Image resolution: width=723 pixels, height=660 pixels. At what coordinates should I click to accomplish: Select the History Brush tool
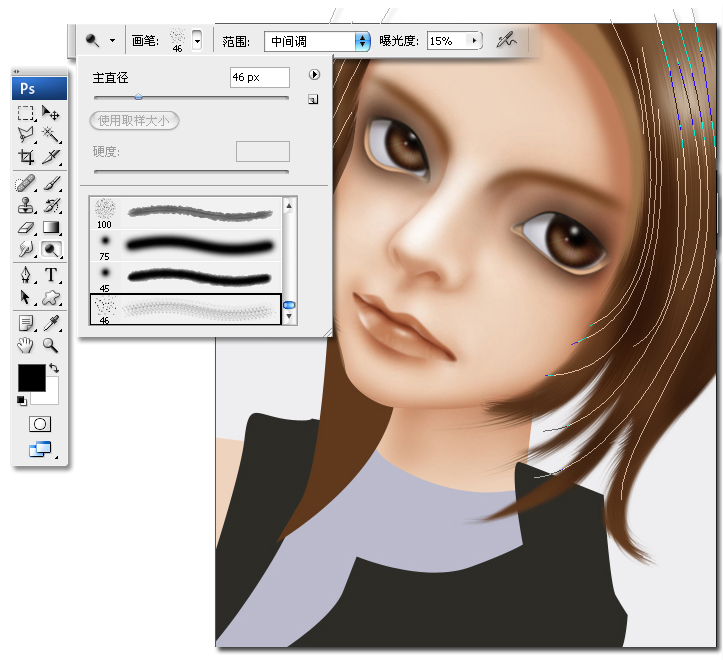[x=51, y=206]
